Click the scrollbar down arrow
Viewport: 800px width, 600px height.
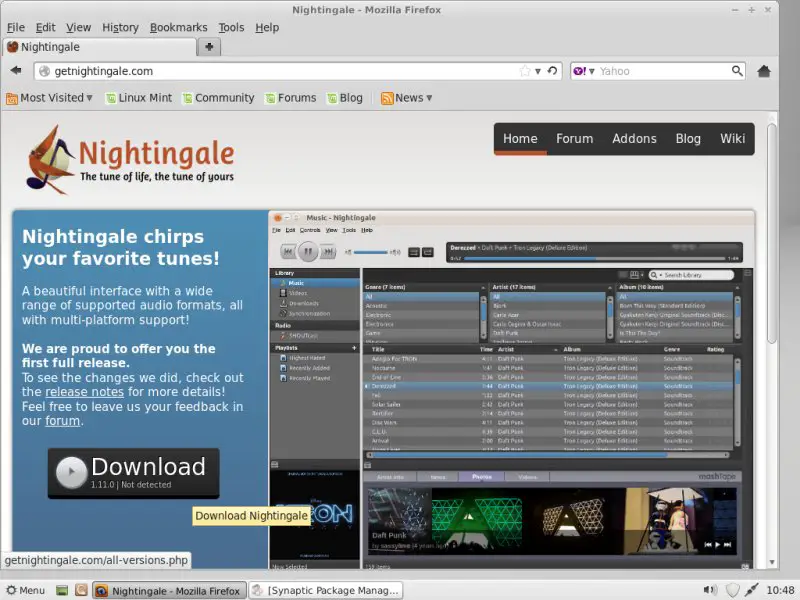pyautogui.click(x=771, y=562)
